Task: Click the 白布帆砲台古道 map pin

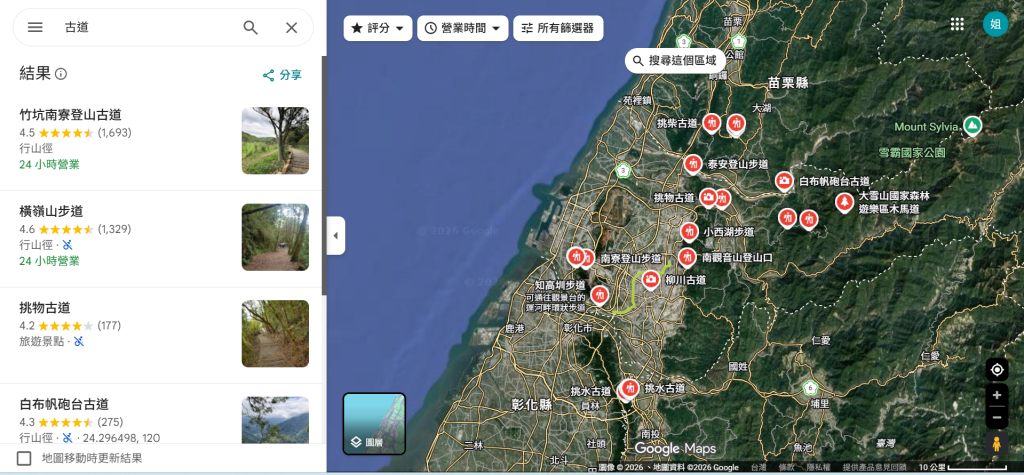Action: click(x=784, y=181)
